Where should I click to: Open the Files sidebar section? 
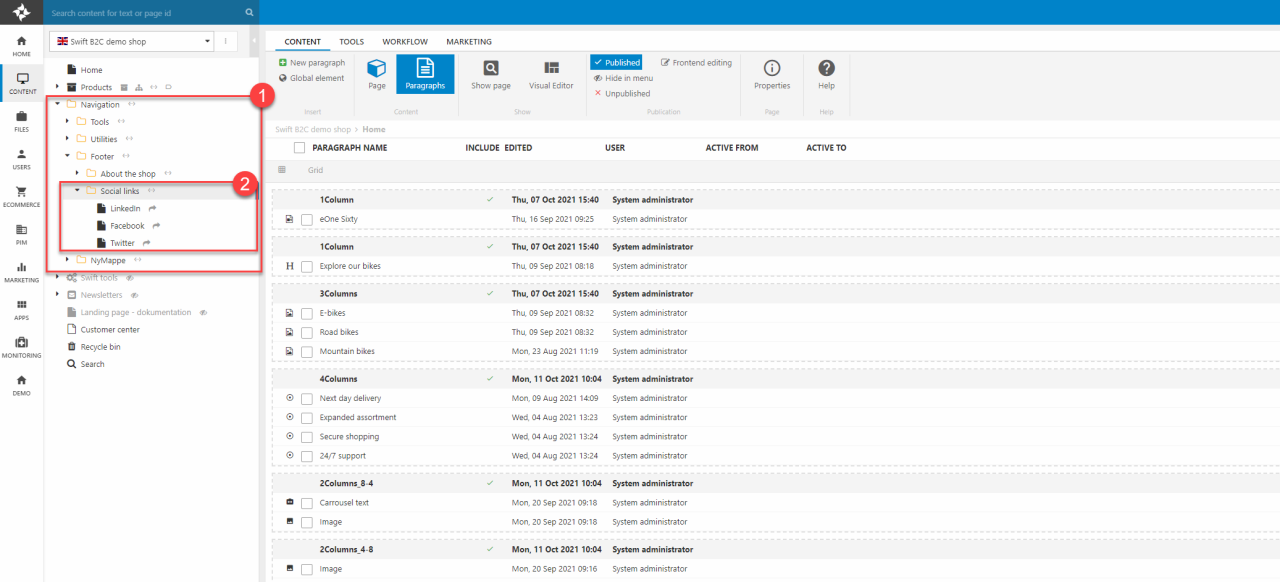point(21,121)
